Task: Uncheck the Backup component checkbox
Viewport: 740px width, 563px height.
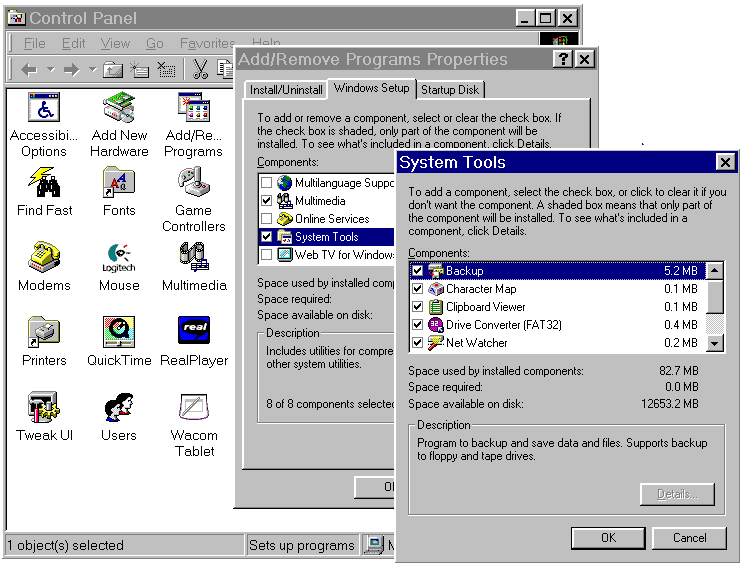Action: point(417,271)
